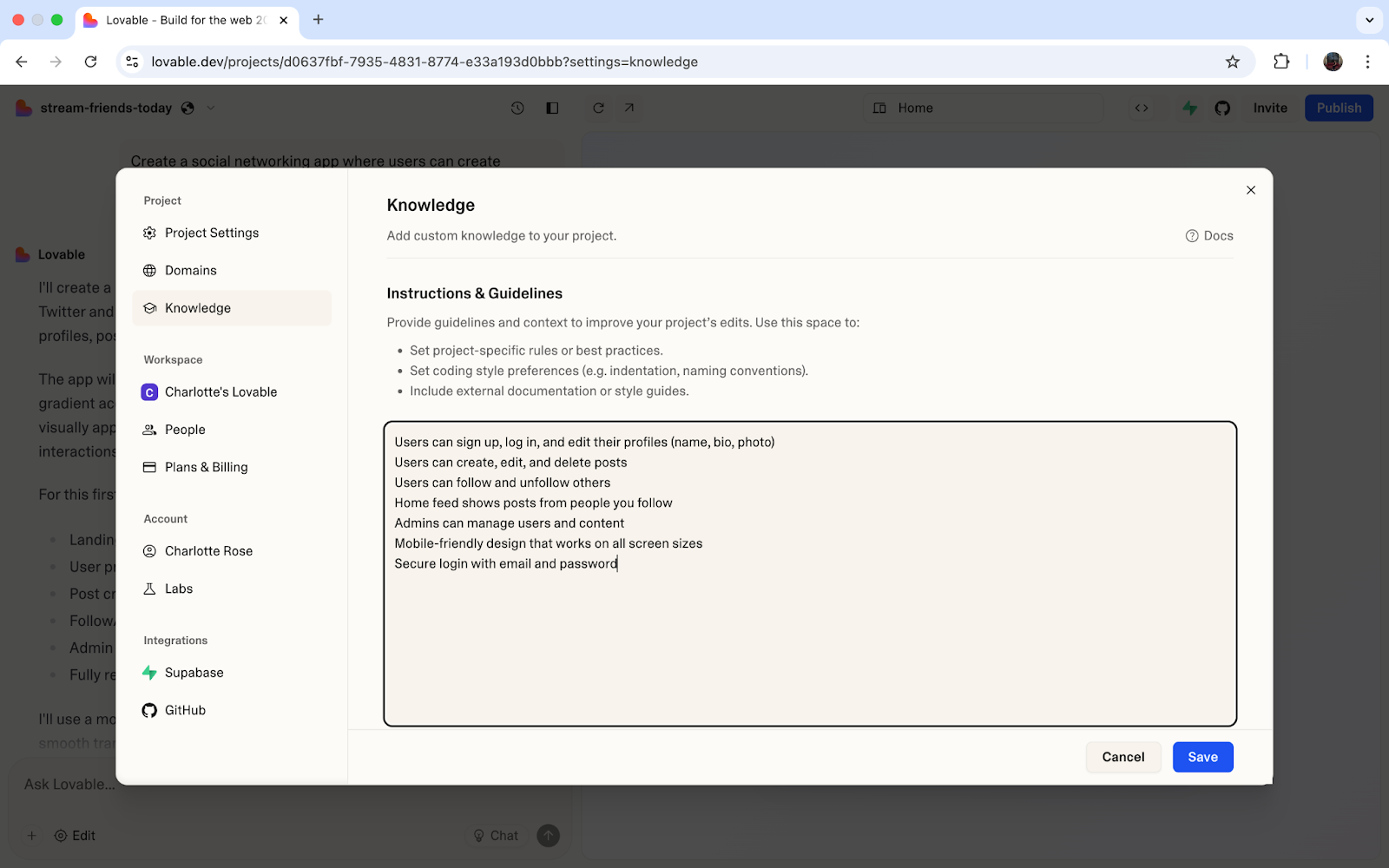Select the Edit mode button
This screenshot has height=868, width=1389.
[x=75, y=836]
